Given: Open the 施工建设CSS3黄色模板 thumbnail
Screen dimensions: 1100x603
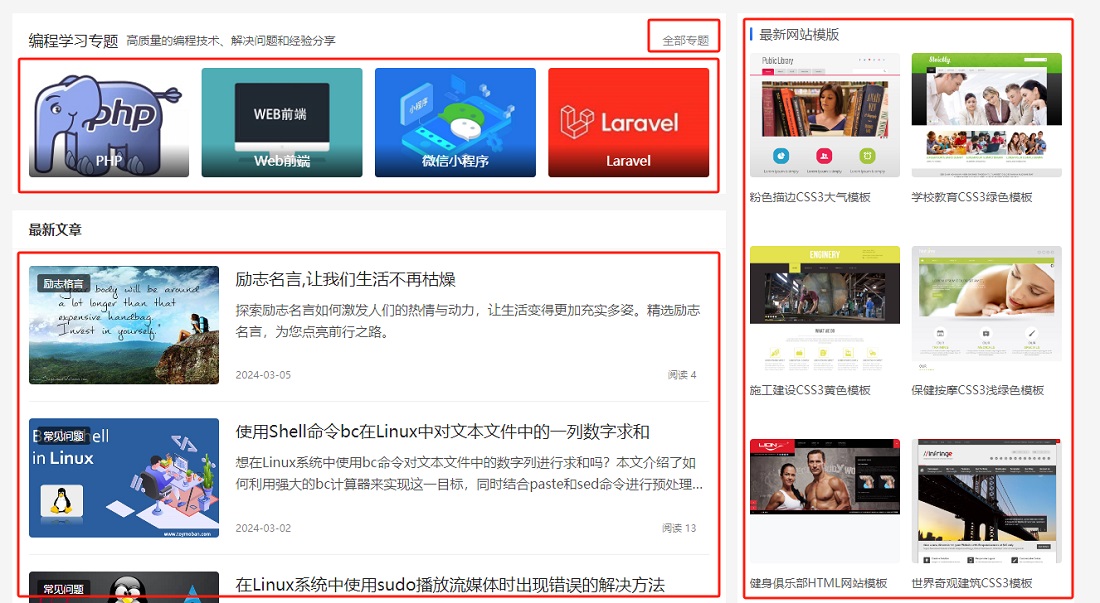Looking at the screenshot, I should (825, 308).
